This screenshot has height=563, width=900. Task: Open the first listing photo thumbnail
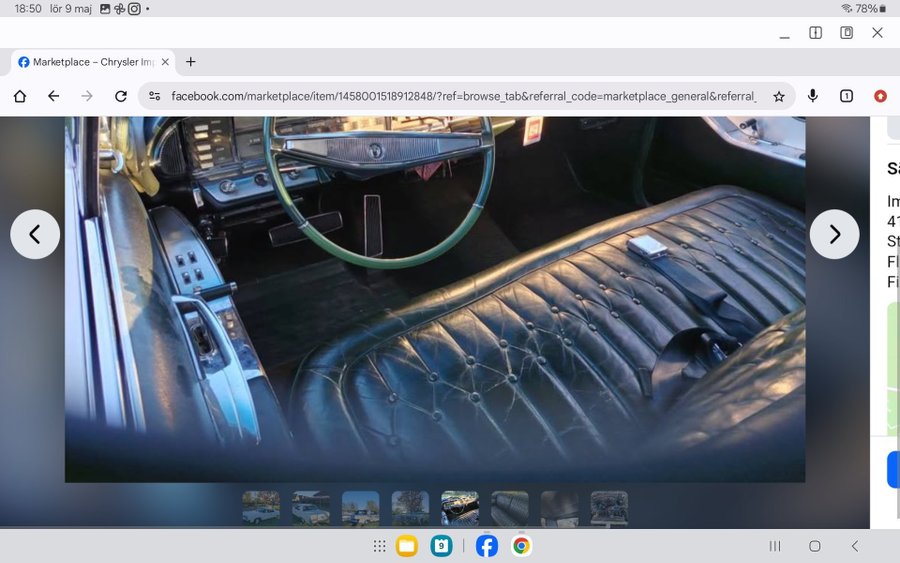[261, 508]
